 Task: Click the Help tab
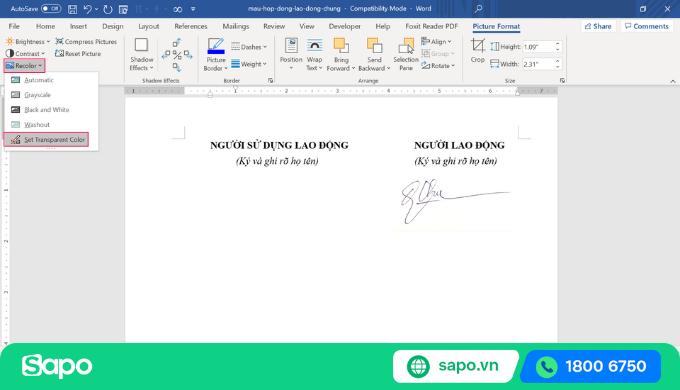click(x=382, y=26)
